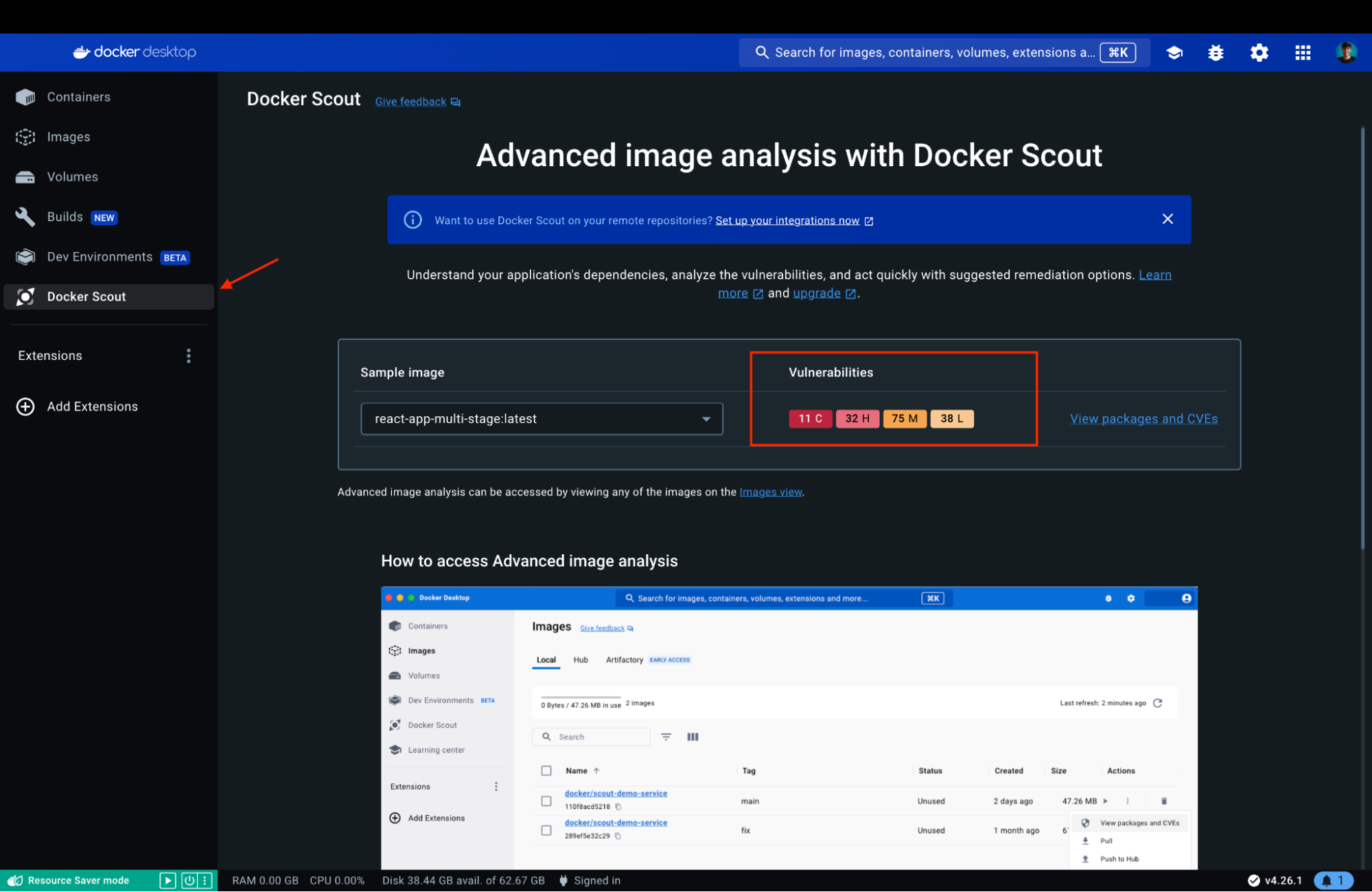Click Set up your integrations now link
Viewport: 1372px width, 892px height.
787,220
